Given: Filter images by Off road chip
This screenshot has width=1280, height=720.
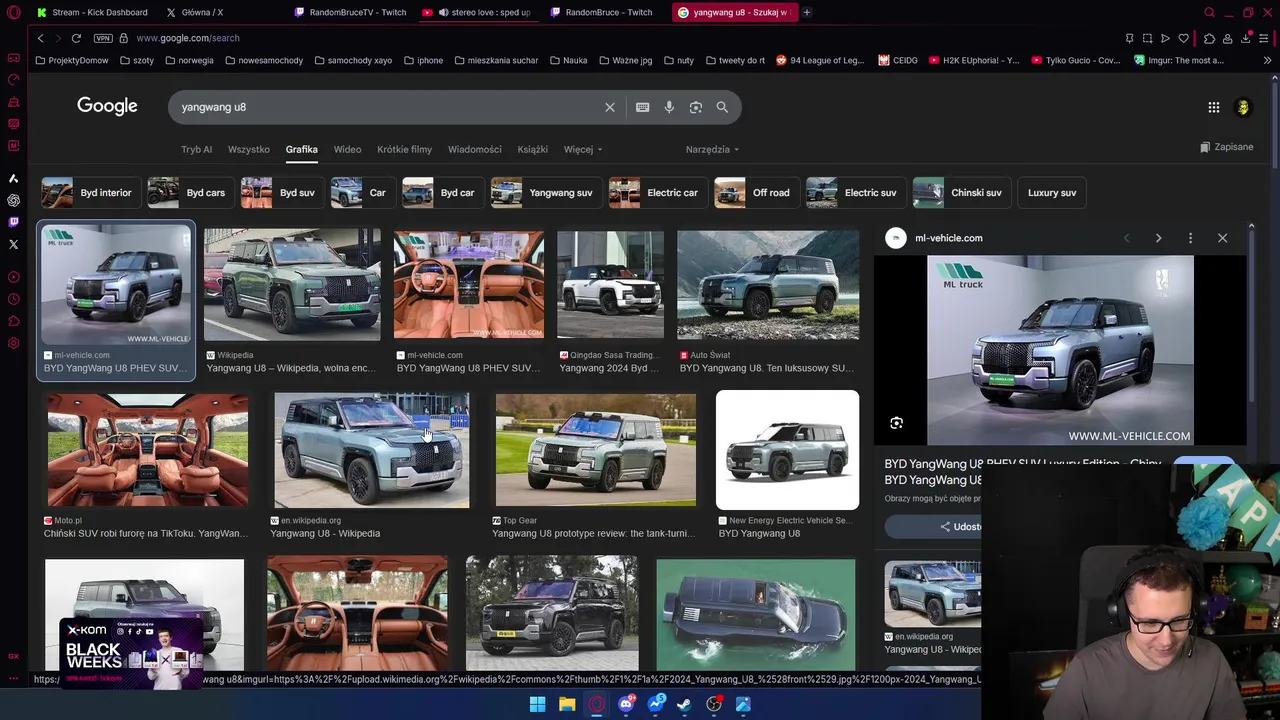Looking at the screenshot, I should coord(755,192).
